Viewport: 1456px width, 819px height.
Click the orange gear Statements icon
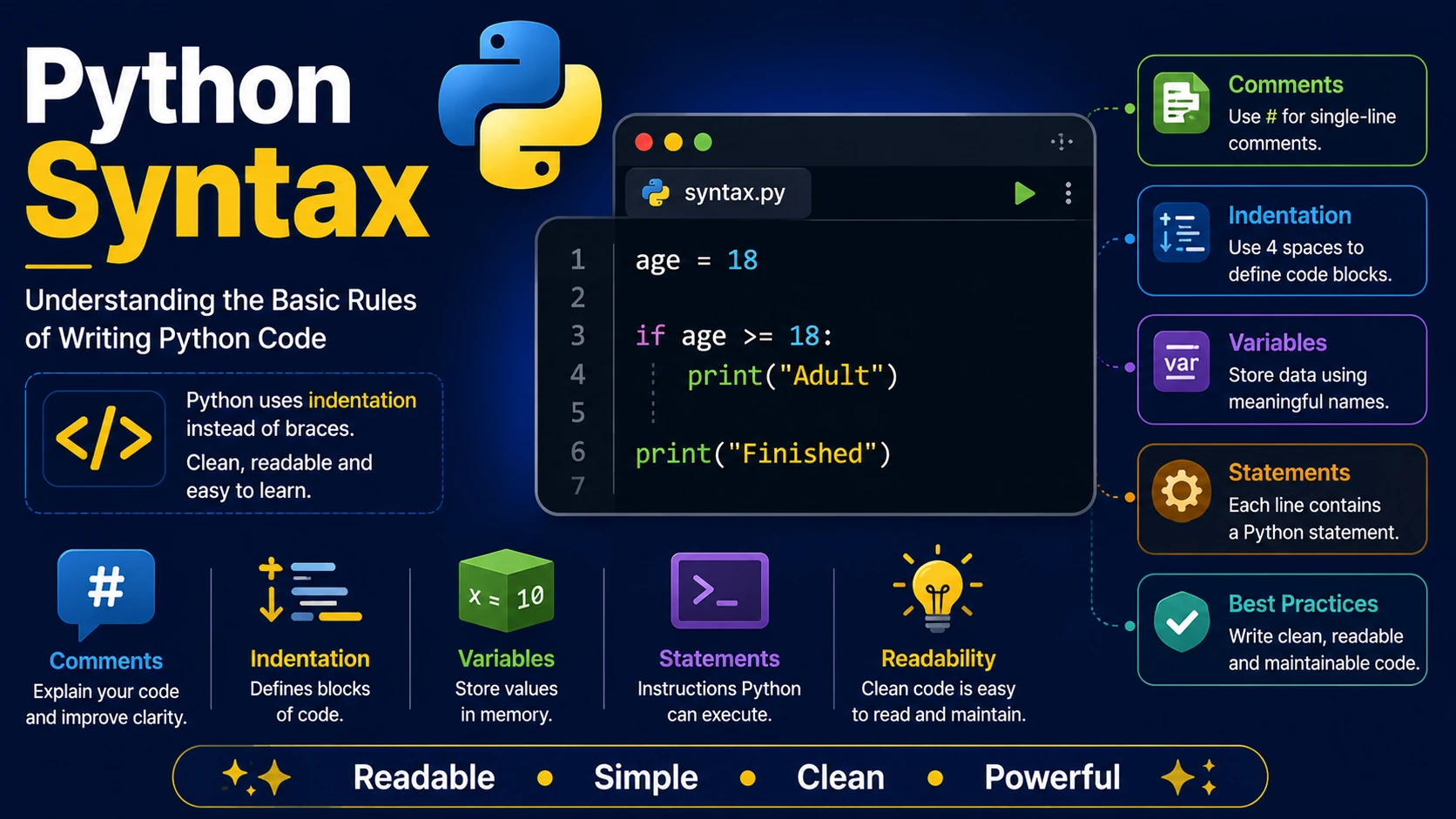coord(1181,491)
